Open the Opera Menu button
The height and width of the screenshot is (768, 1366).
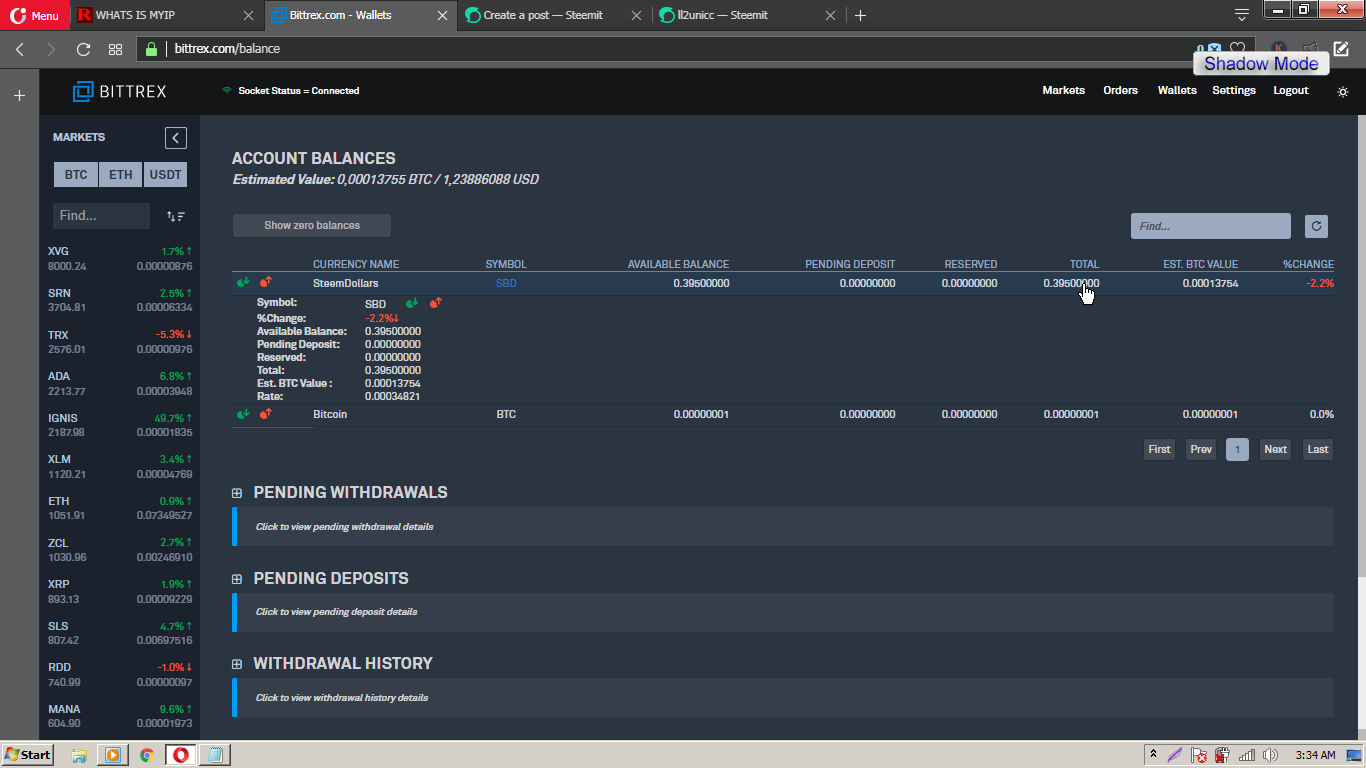[35, 14]
